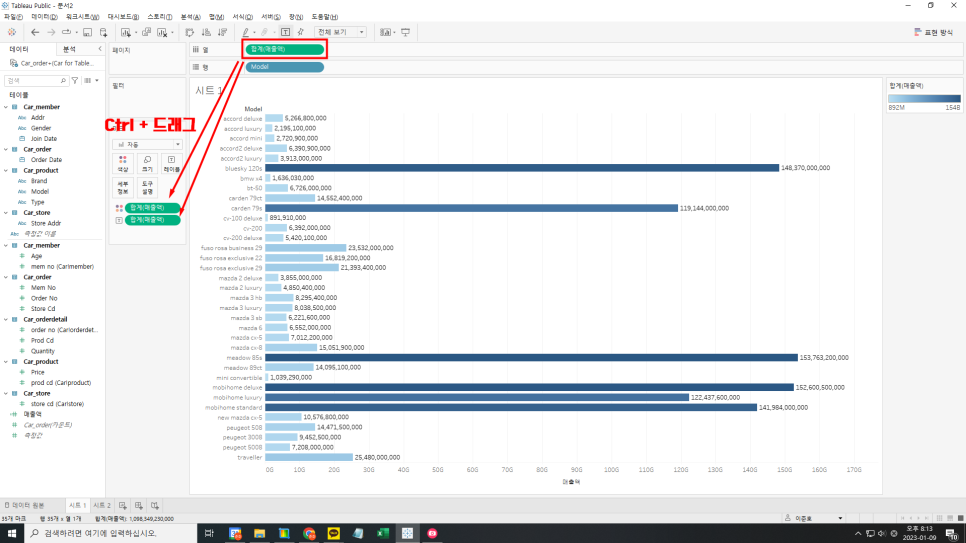This screenshot has width=966, height=543.
Task: Click the 도구 설명 (Tooltip) marks button
Action: pos(147,187)
